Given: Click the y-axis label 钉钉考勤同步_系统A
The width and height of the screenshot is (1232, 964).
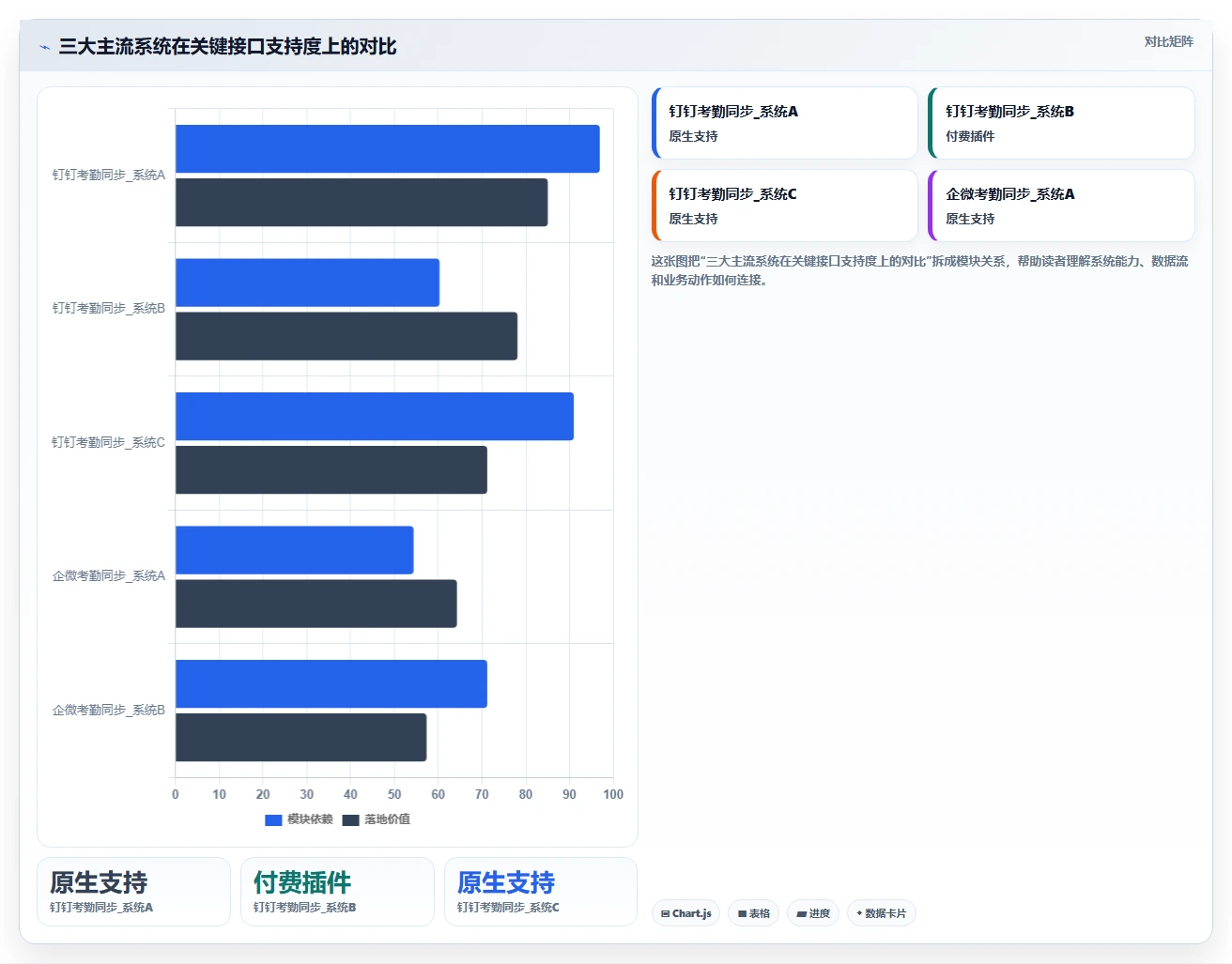Looking at the screenshot, I should (x=109, y=175).
